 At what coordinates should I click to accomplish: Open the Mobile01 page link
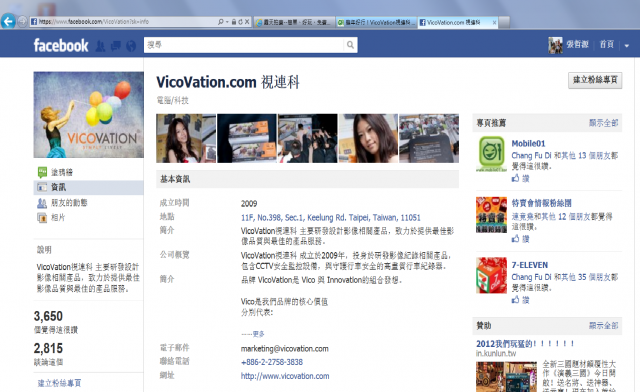point(528,143)
